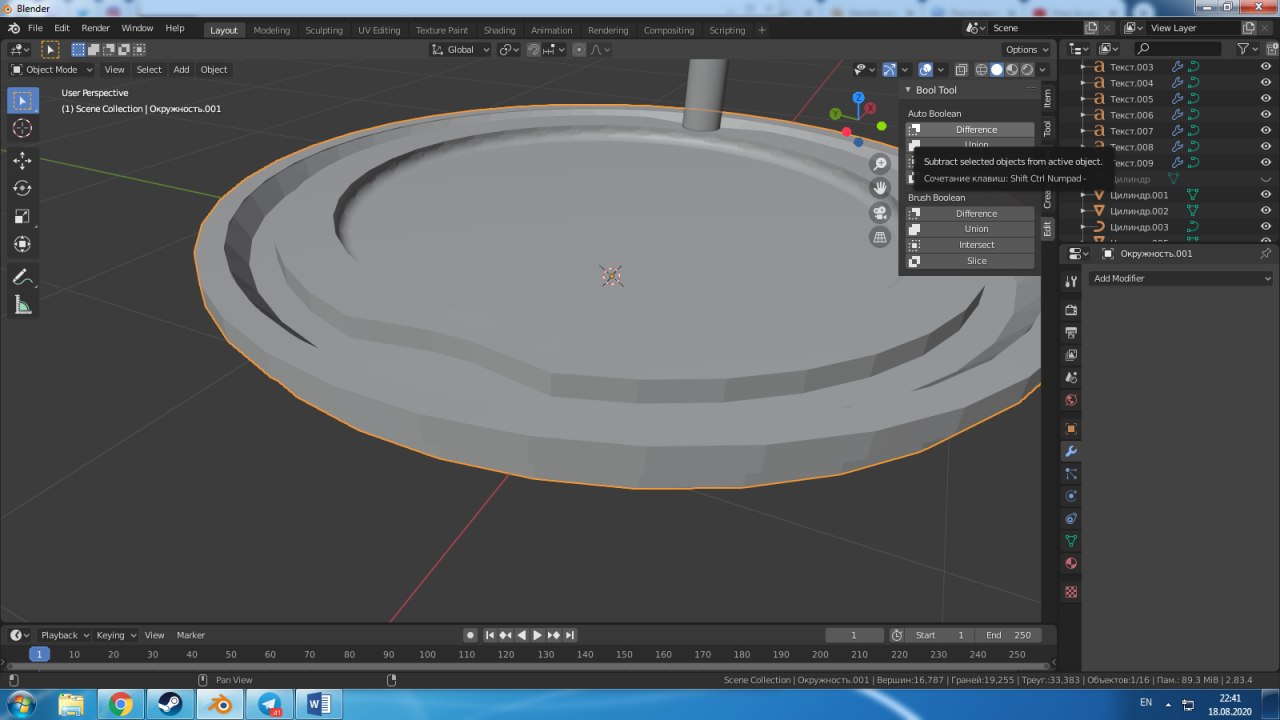Toggle snapping magnet button
Viewport: 1280px width, 720px height.
click(535, 50)
